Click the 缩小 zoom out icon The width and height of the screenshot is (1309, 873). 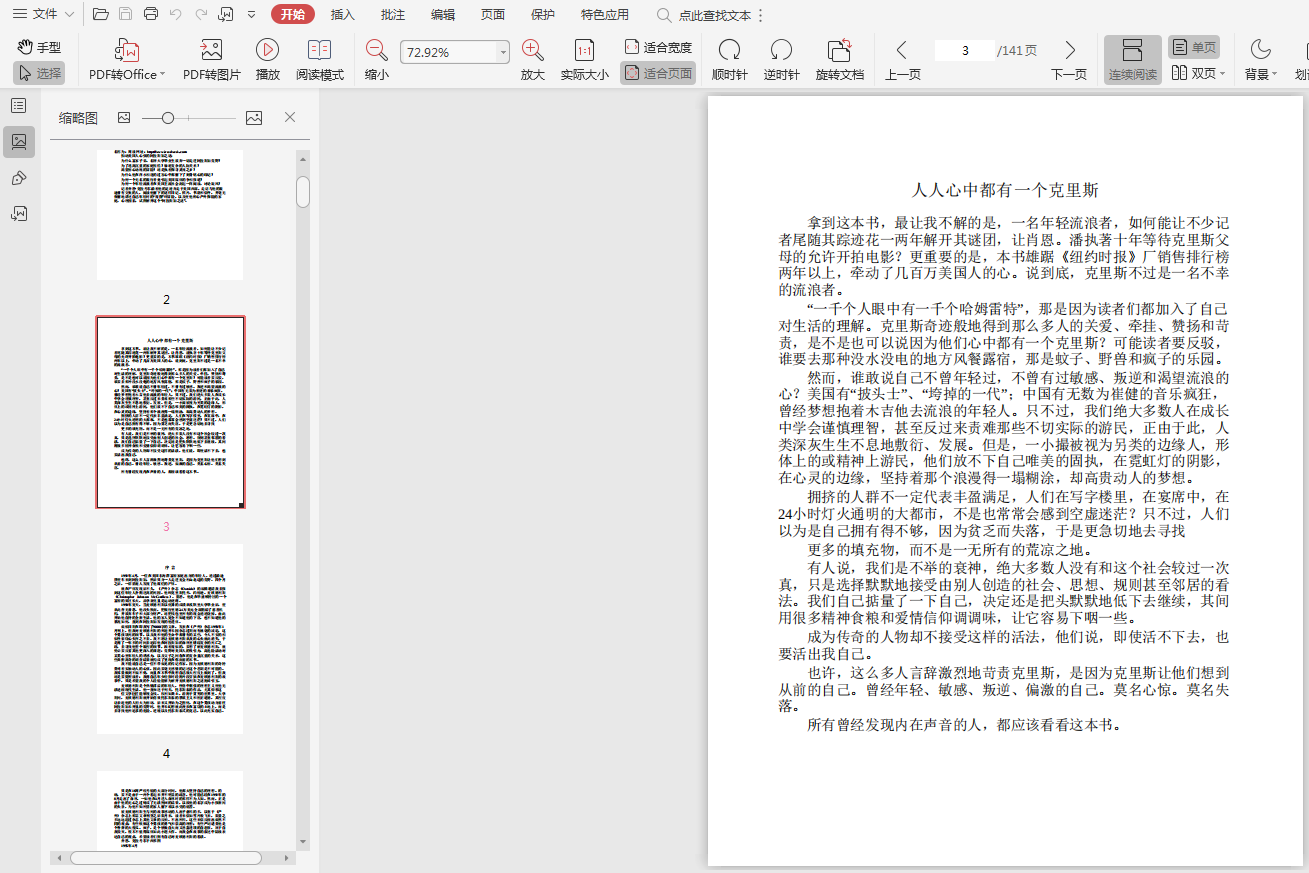(x=377, y=50)
